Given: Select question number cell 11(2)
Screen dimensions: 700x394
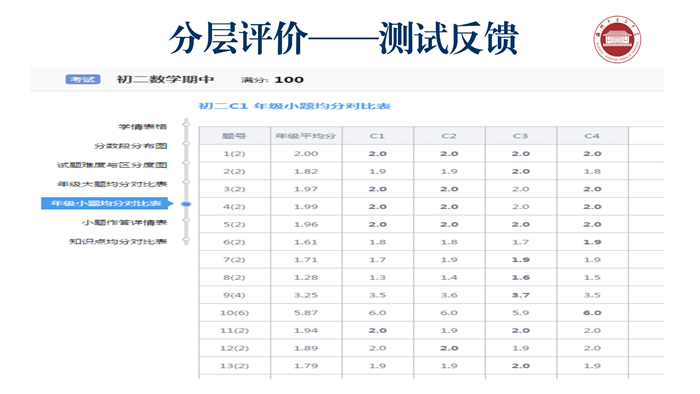Looking at the screenshot, I should point(234,331).
